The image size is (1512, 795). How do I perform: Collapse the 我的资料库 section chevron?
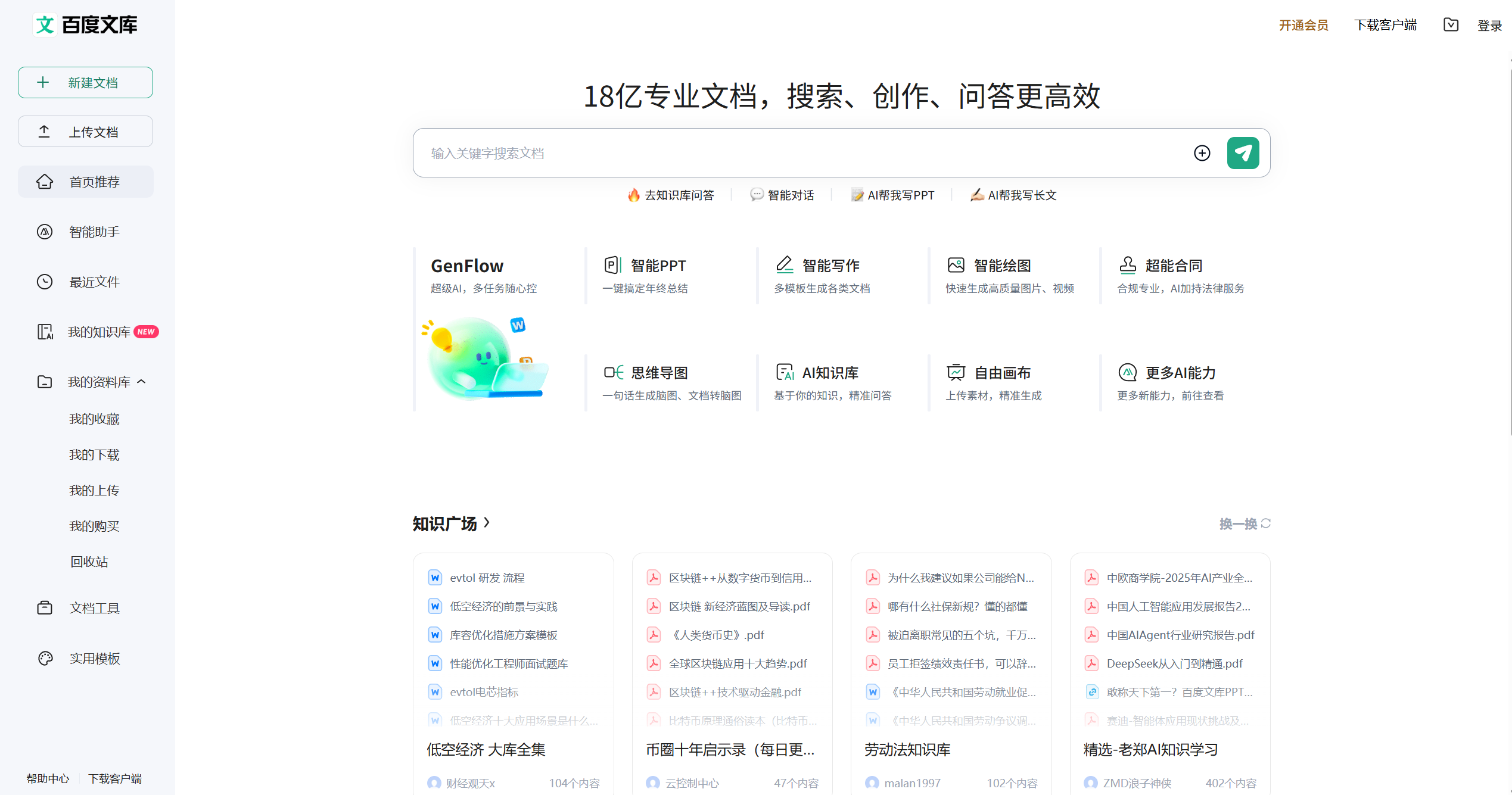[x=141, y=382]
